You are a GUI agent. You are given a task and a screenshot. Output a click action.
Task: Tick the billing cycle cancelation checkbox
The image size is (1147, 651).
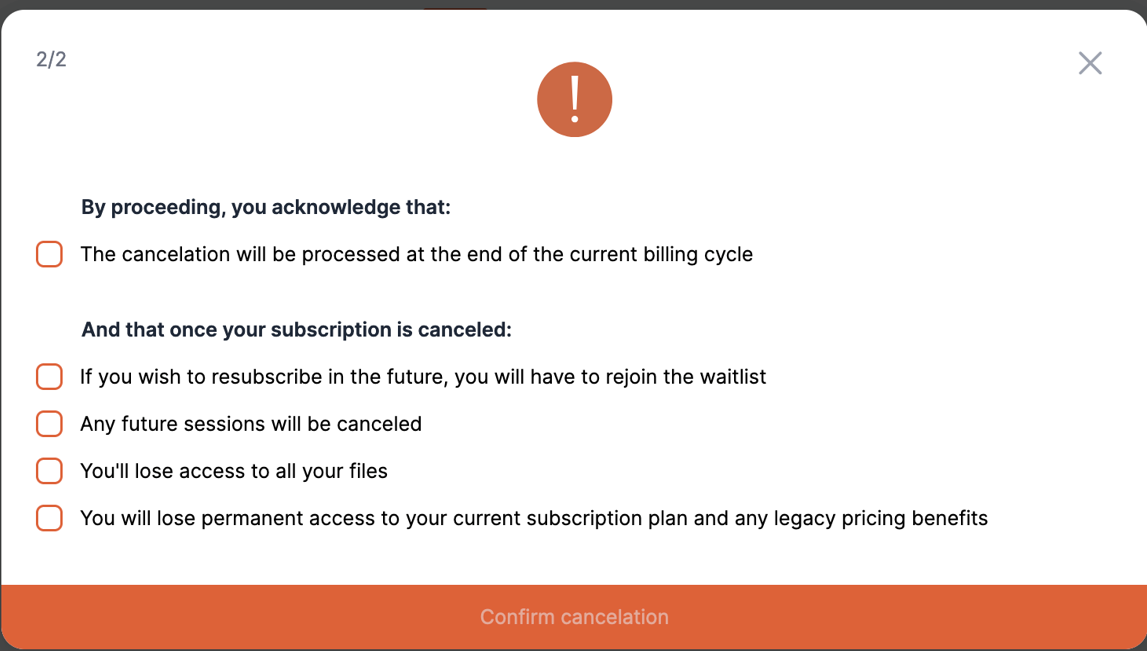click(x=49, y=255)
